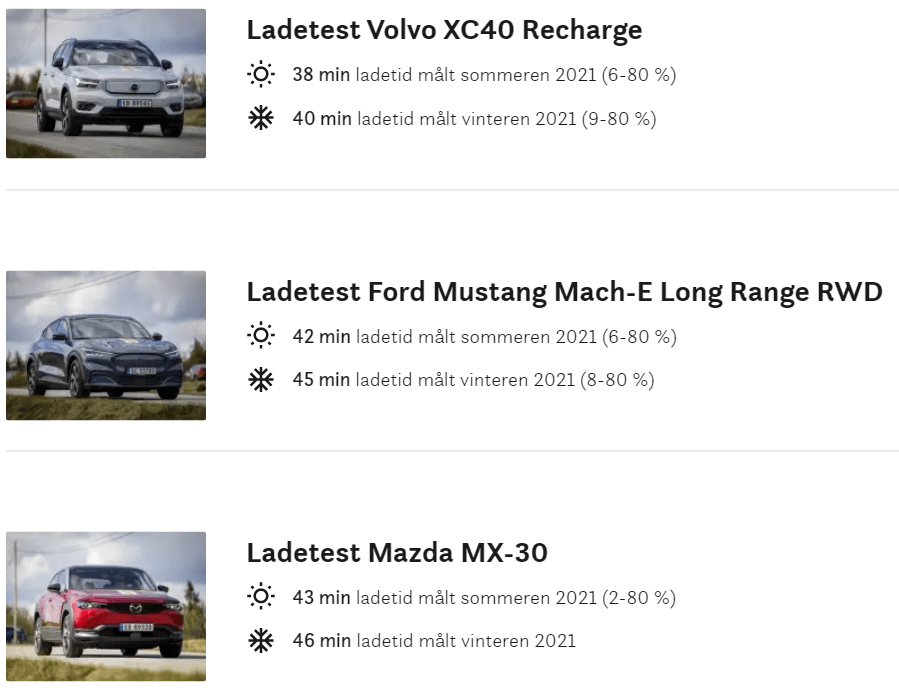Screen dimensions: 899x697
Task: Click Volvo's 40 min winter charging time
Action: (x=321, y=119)
